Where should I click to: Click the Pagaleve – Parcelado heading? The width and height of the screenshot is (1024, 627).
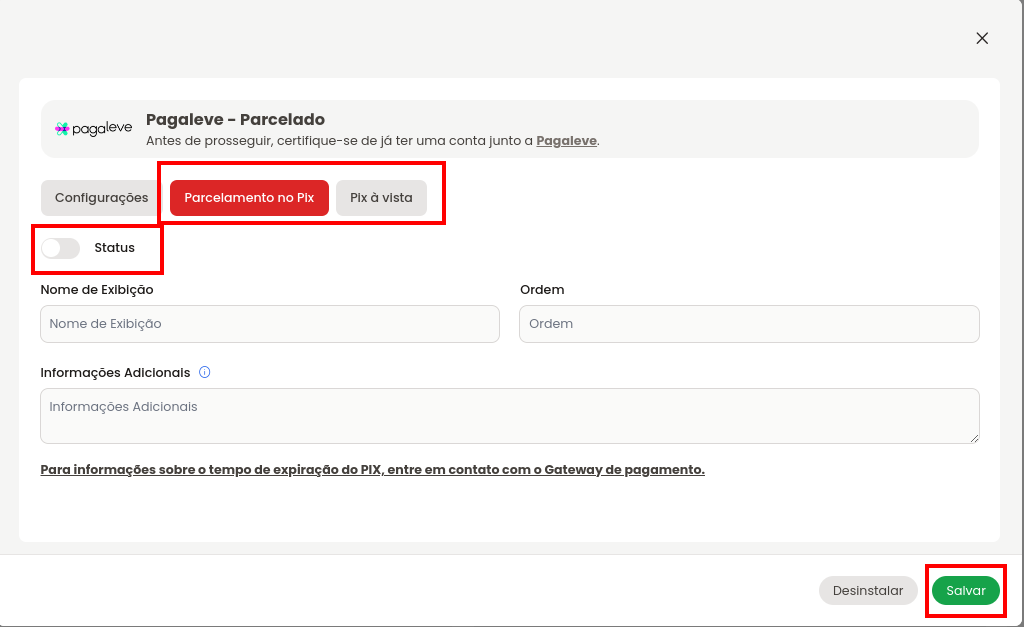[235, 120]
